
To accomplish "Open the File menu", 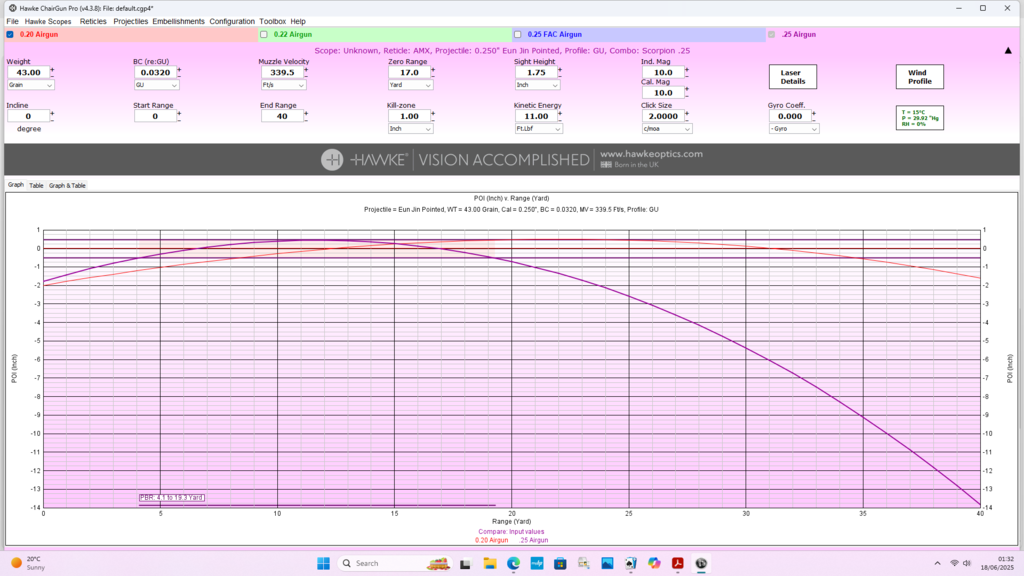I will [12, 22].
